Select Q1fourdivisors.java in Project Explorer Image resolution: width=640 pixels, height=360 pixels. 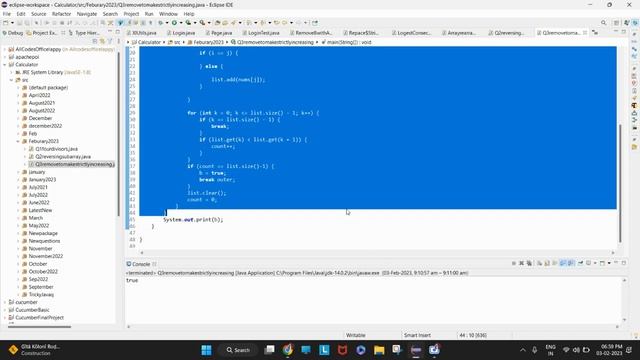click(56, 149)
